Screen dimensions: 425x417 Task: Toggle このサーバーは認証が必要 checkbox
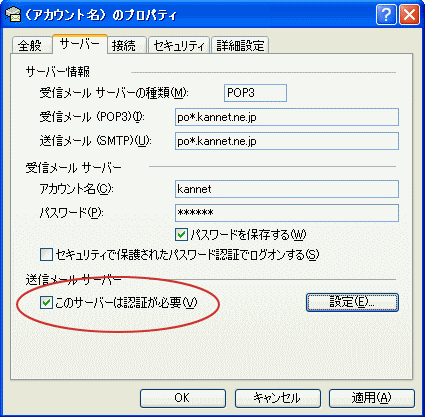point(46,303)
